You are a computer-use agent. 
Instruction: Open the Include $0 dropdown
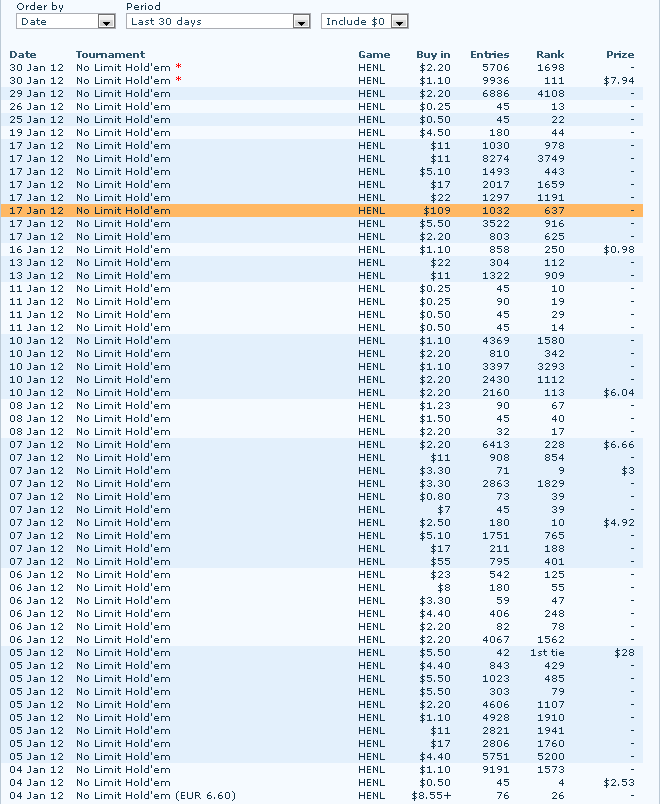click(365, 22)
